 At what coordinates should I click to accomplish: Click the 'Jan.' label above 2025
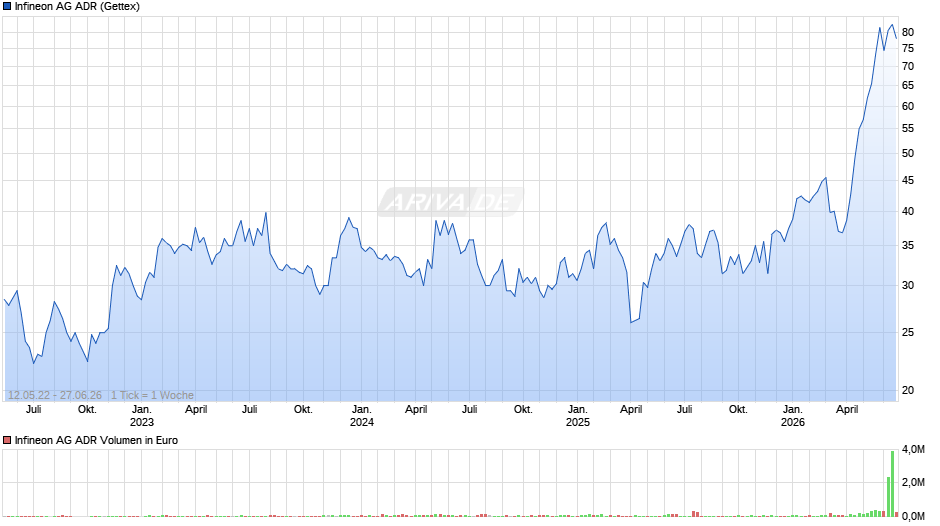pyautogui.click(x=577, y=410)
